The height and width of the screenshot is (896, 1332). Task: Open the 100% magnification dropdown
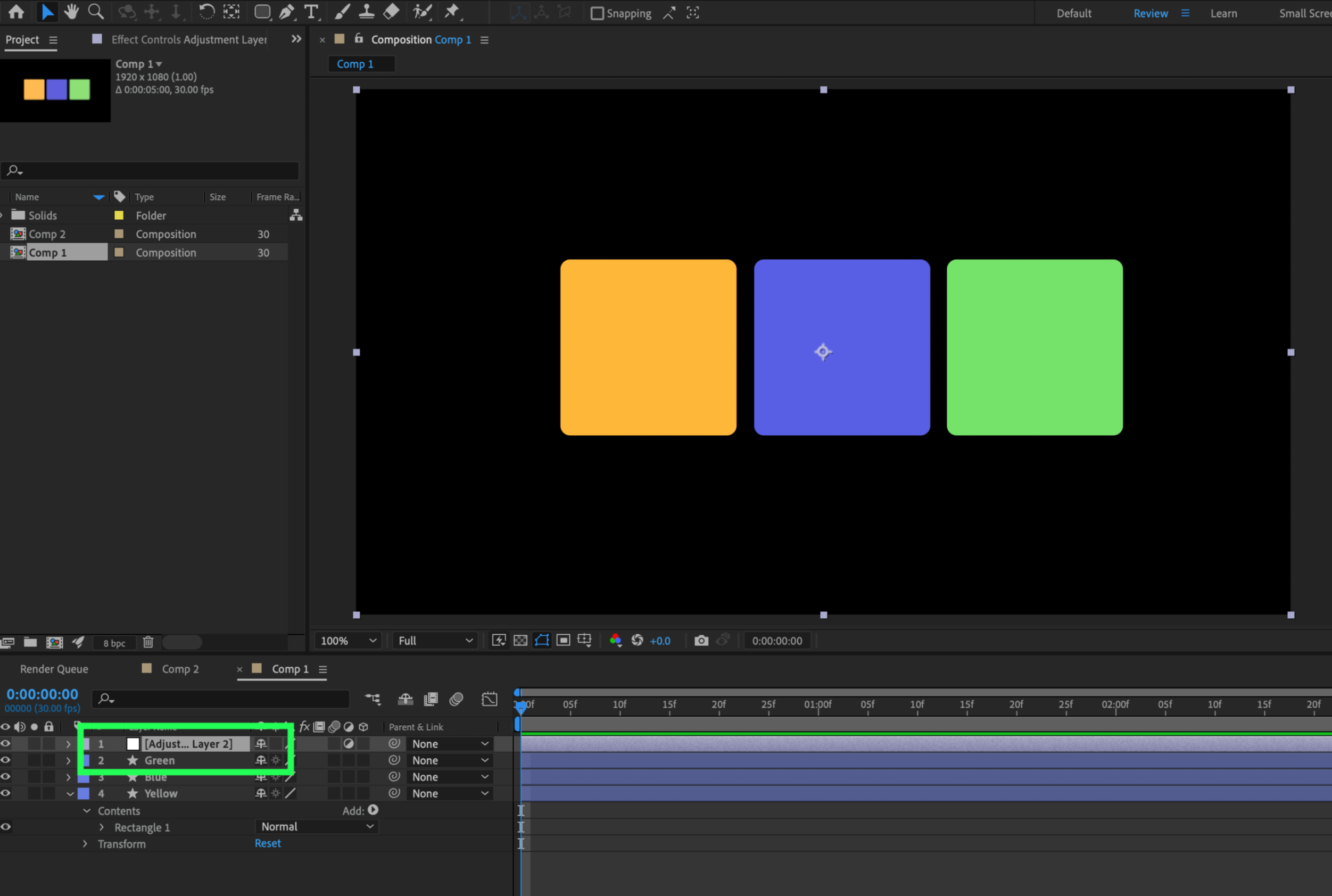coord(348,641)
